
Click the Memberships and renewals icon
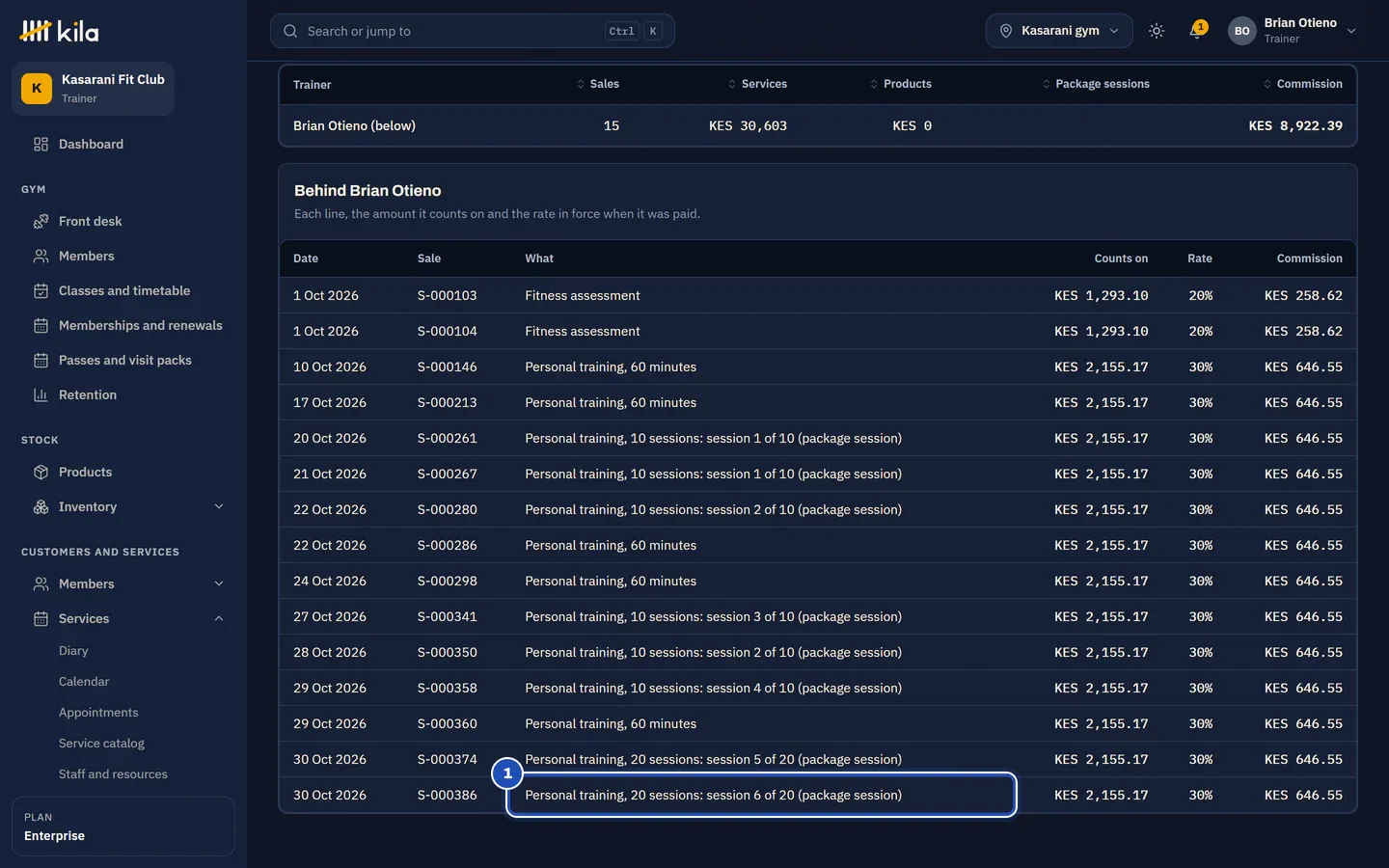click(41, 325)
